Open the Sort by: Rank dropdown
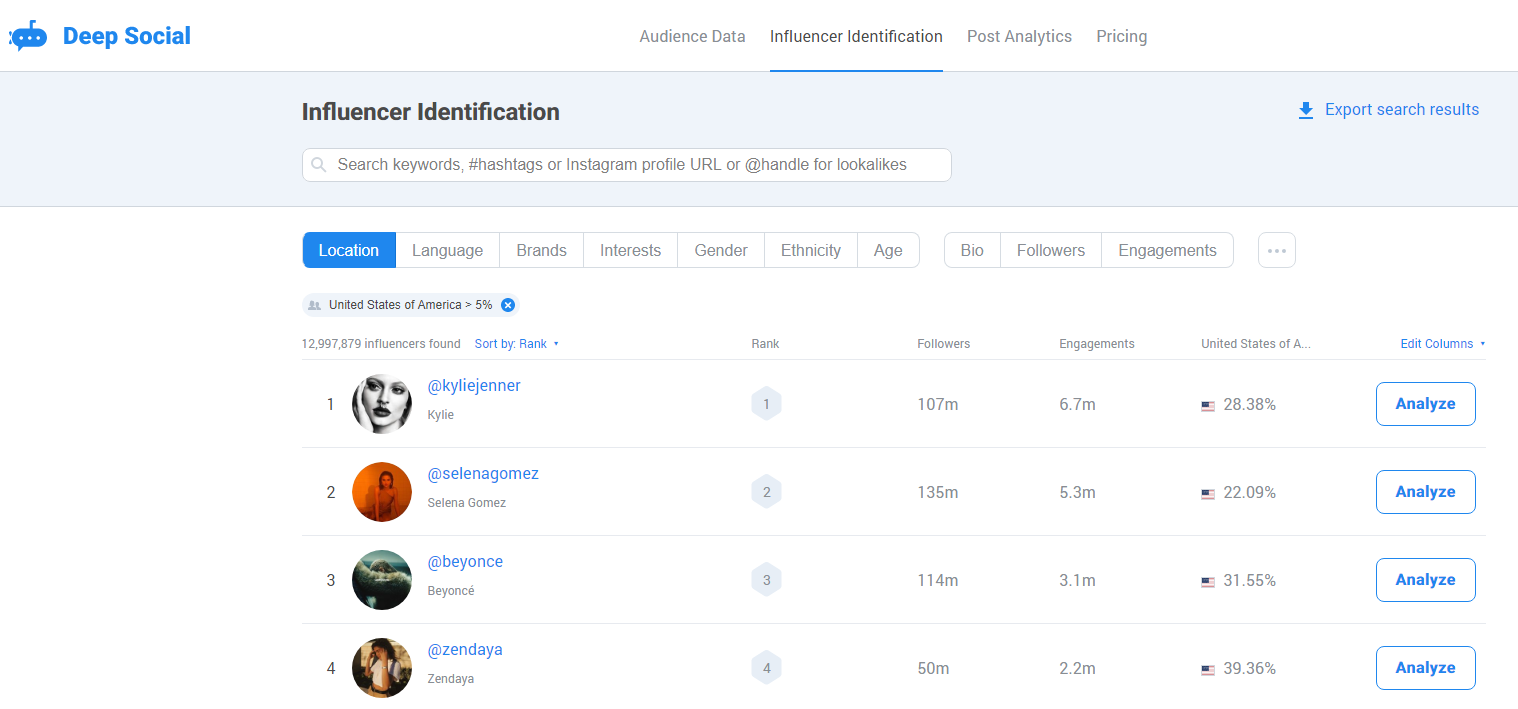This screenshot has width=1518, height=709. pos(516,344)
